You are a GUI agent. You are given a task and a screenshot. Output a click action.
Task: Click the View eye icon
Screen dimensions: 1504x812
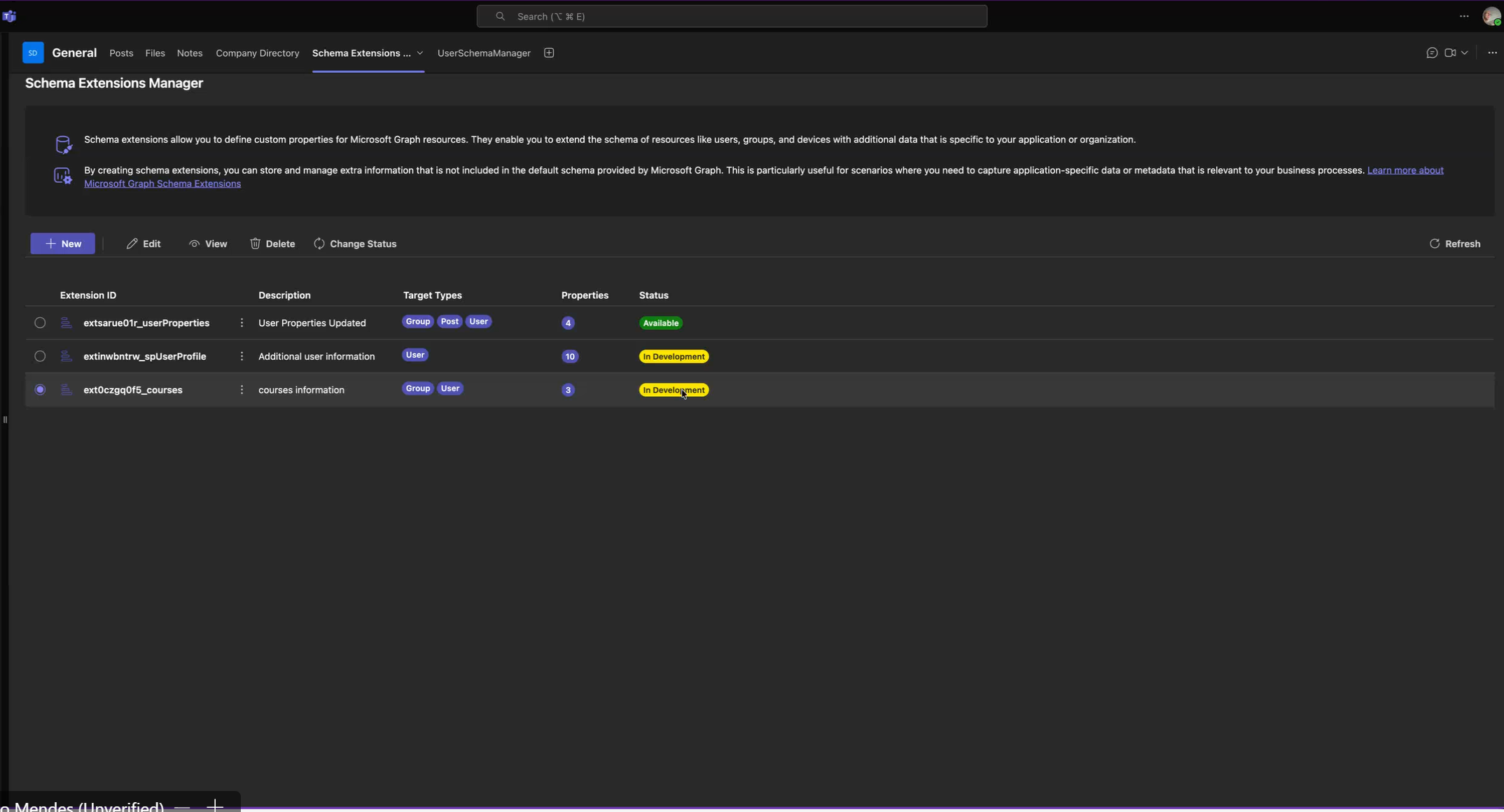194,244
